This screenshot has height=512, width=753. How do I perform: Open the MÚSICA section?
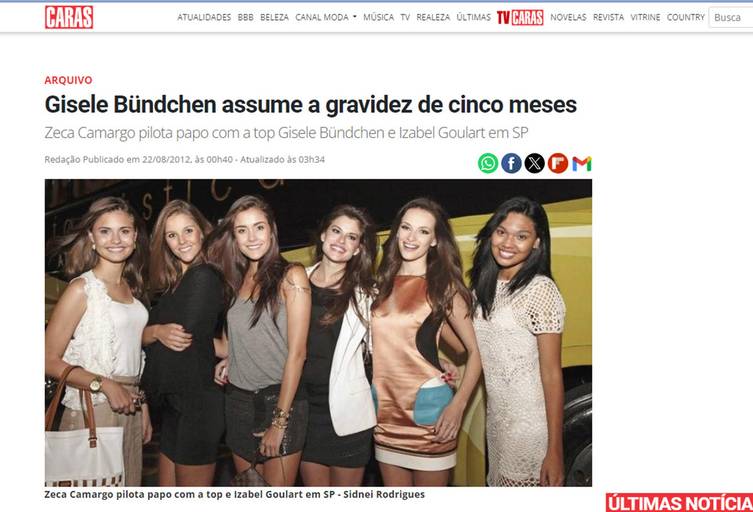[378, 17]
